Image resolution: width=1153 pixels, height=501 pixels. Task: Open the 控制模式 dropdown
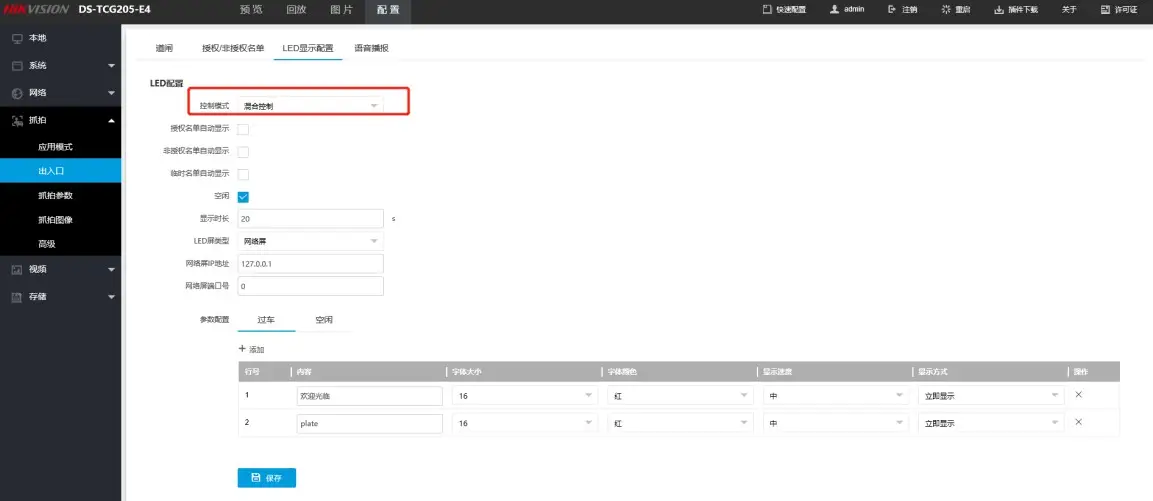pyautogui.click(x=311, y=105)
